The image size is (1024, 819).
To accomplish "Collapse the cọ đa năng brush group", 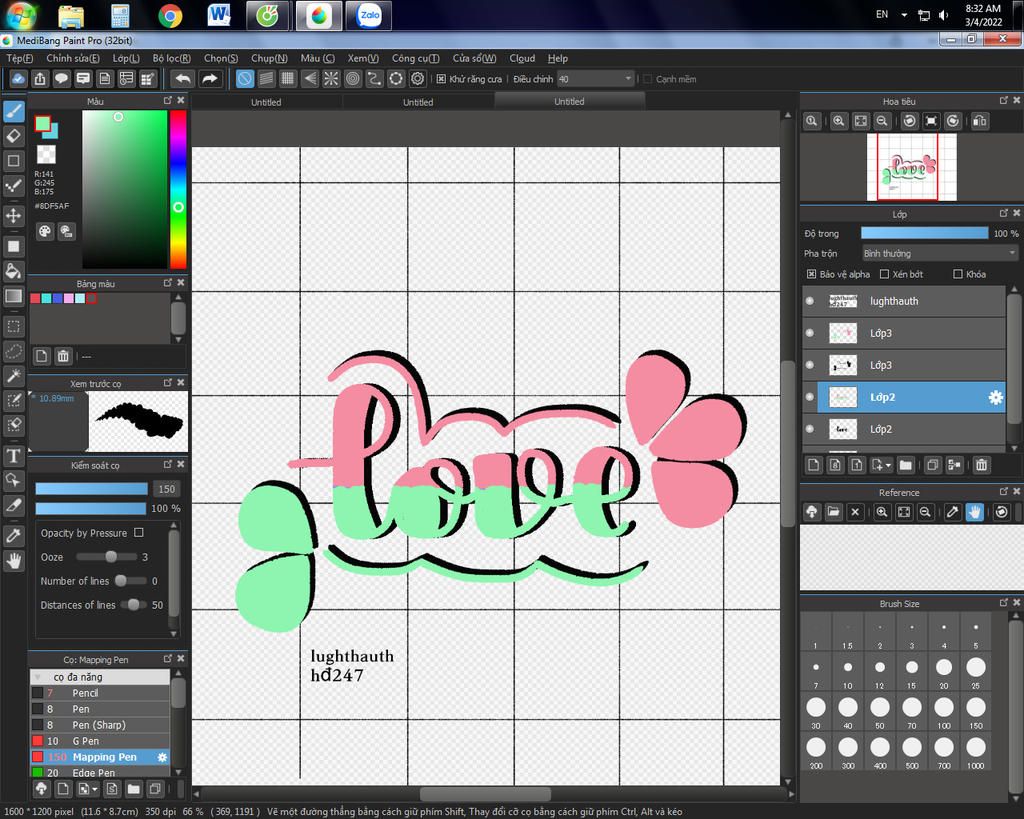I will (x=38, y=677).
